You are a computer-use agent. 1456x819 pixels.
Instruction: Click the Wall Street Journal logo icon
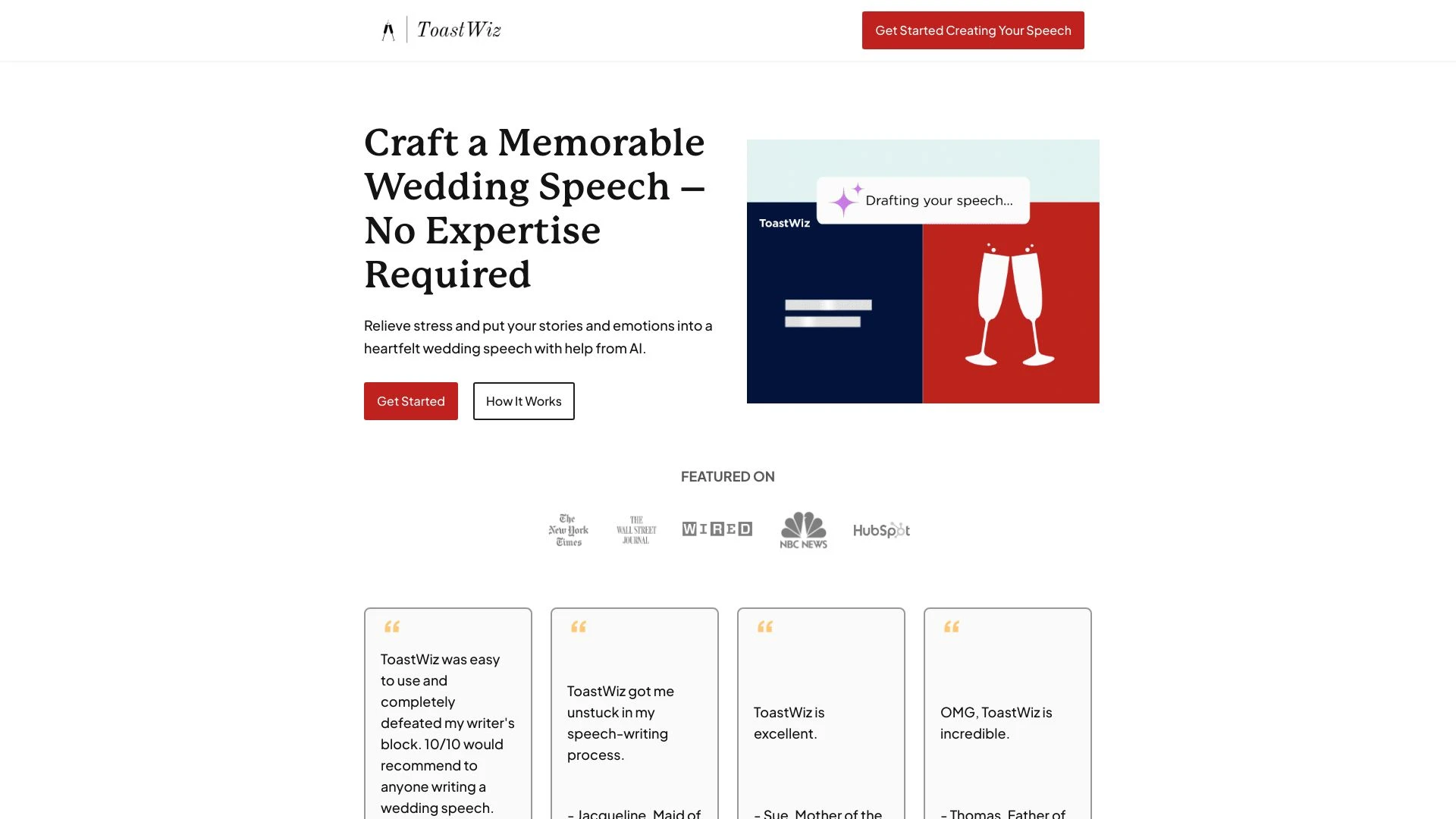635,528
